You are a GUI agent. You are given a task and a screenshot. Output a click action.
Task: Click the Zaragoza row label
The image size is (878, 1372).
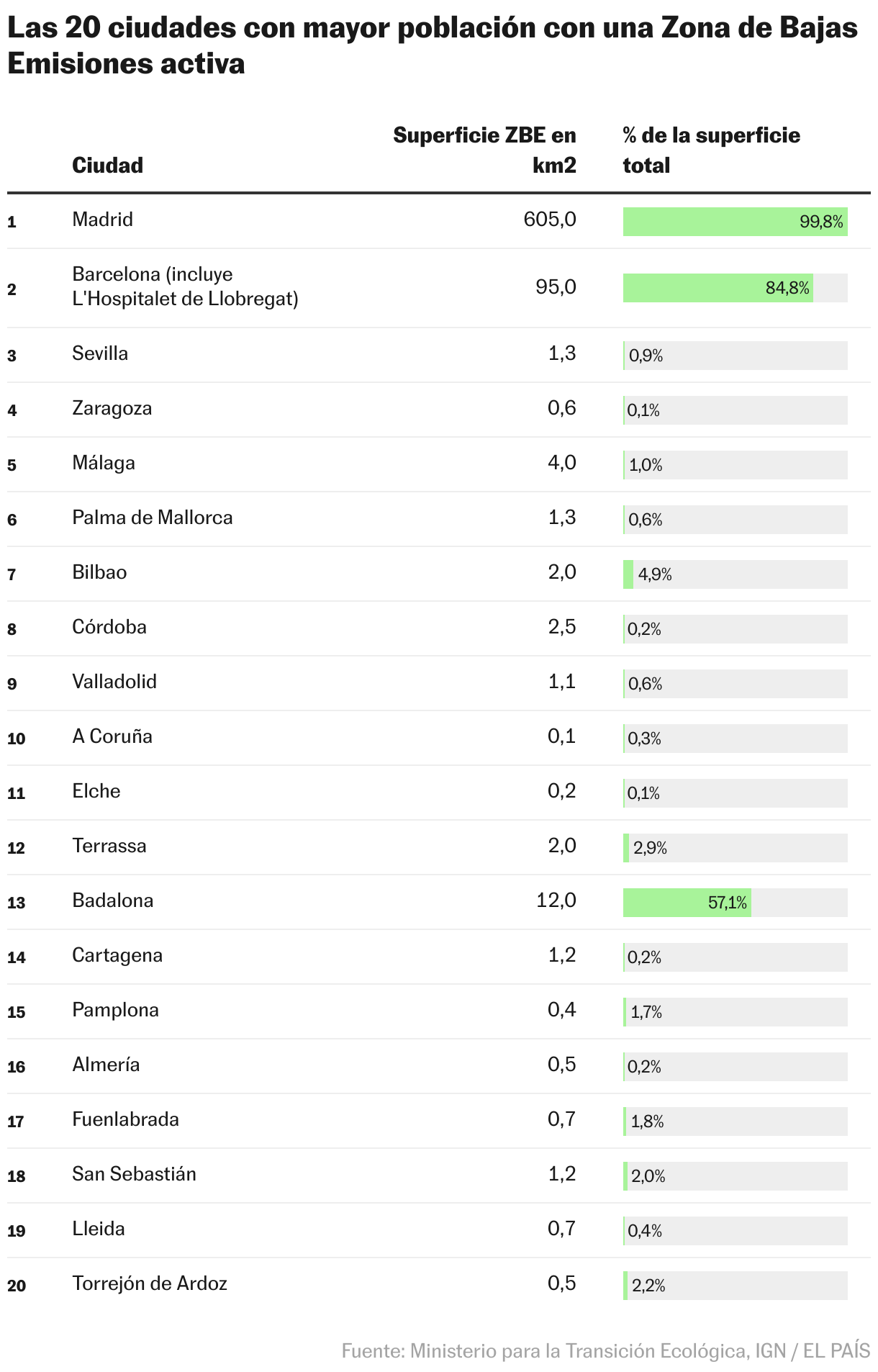[x=112, y=408]
